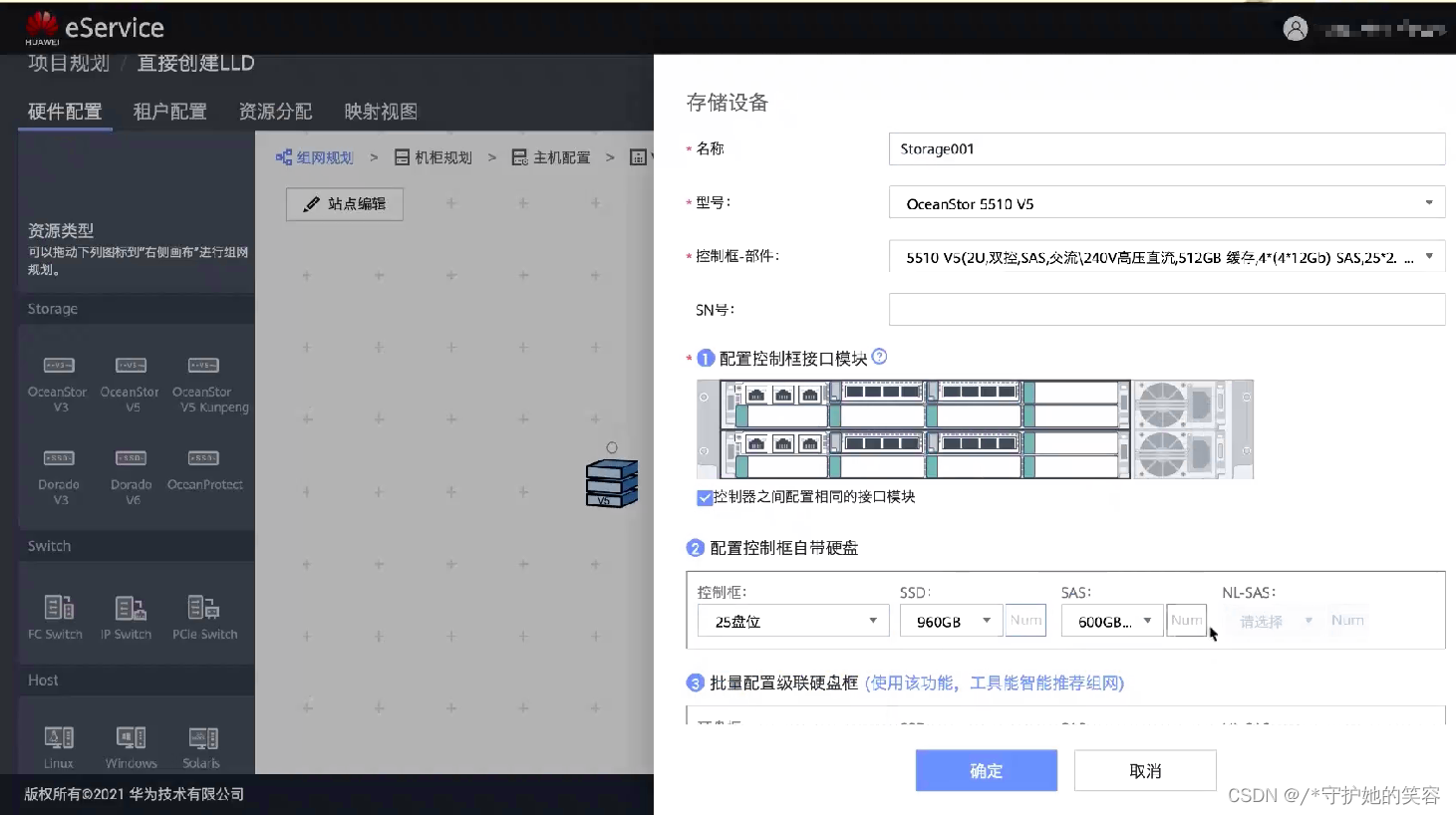
Task: Click the 名称 Storage001 input field
Action: (x=1167, y=148)
